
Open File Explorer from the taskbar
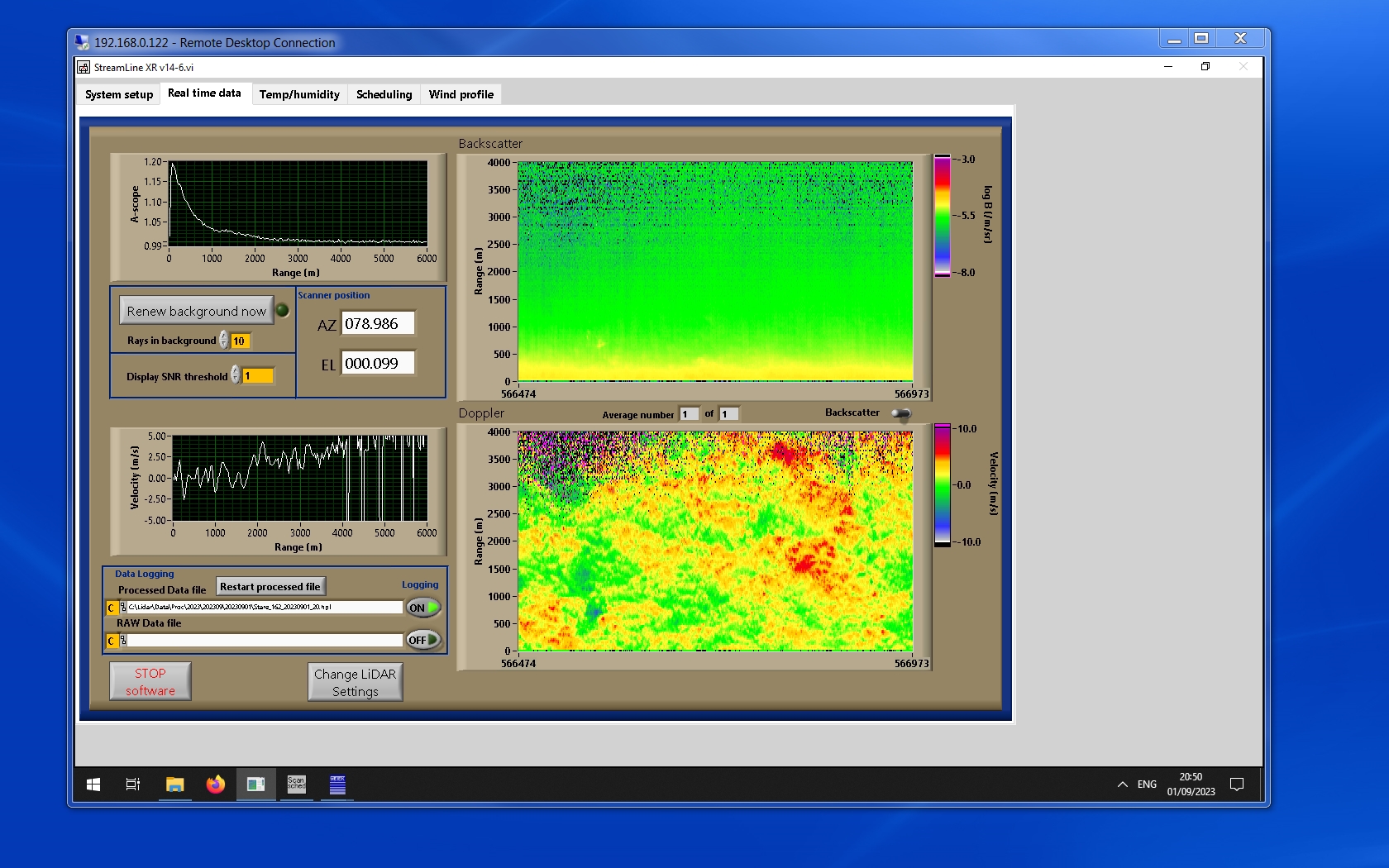tap(174, 784)
